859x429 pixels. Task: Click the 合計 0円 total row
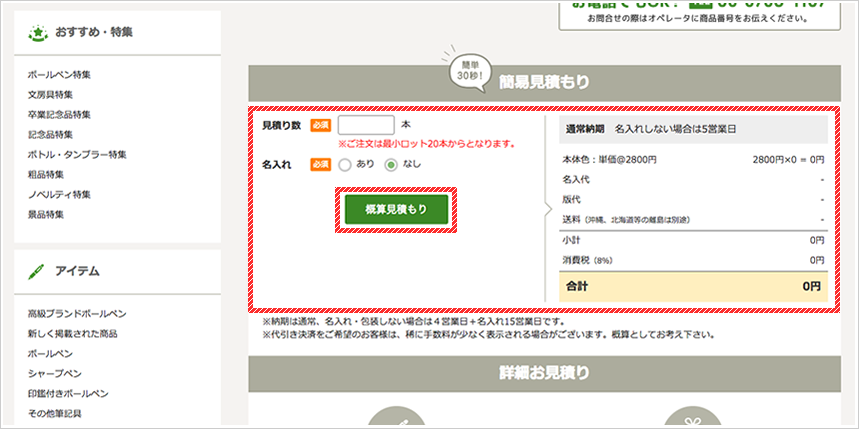pyautogui.click(x=693, y=286)
